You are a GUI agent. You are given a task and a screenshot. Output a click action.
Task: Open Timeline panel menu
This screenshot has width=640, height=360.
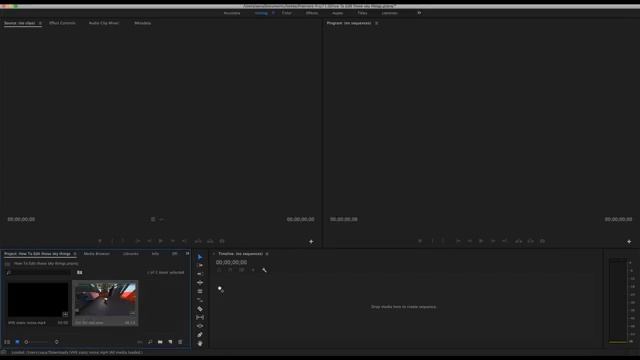click(x=267, y=254)
